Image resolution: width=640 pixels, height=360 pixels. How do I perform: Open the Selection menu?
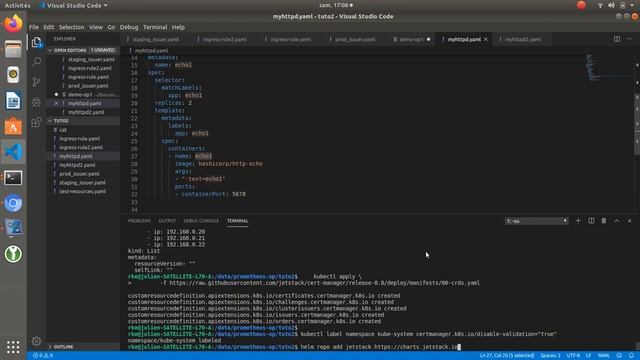pyautogui.click(x=71, y=27)
